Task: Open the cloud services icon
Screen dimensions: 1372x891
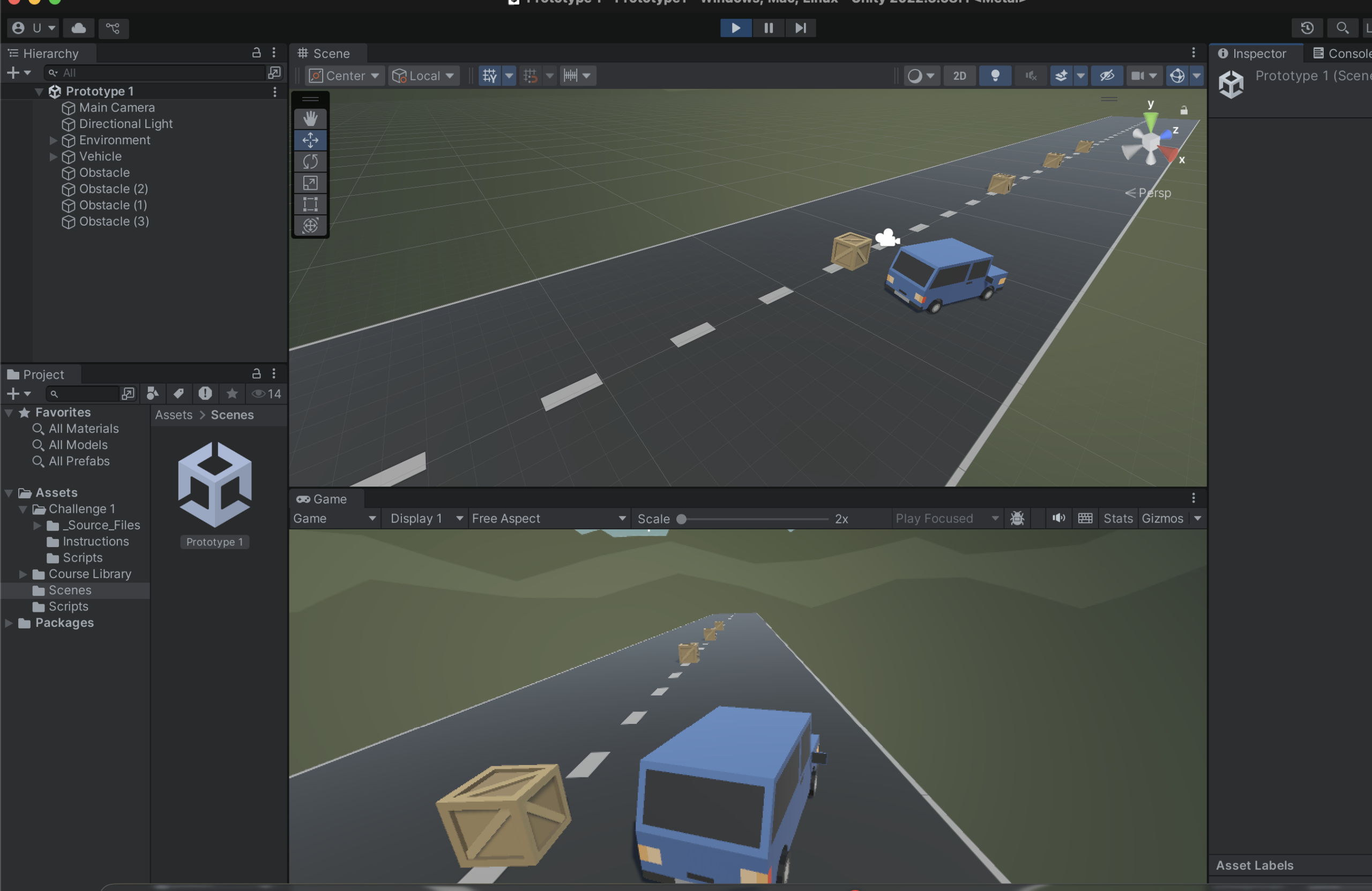Action: tap(79, 28)
